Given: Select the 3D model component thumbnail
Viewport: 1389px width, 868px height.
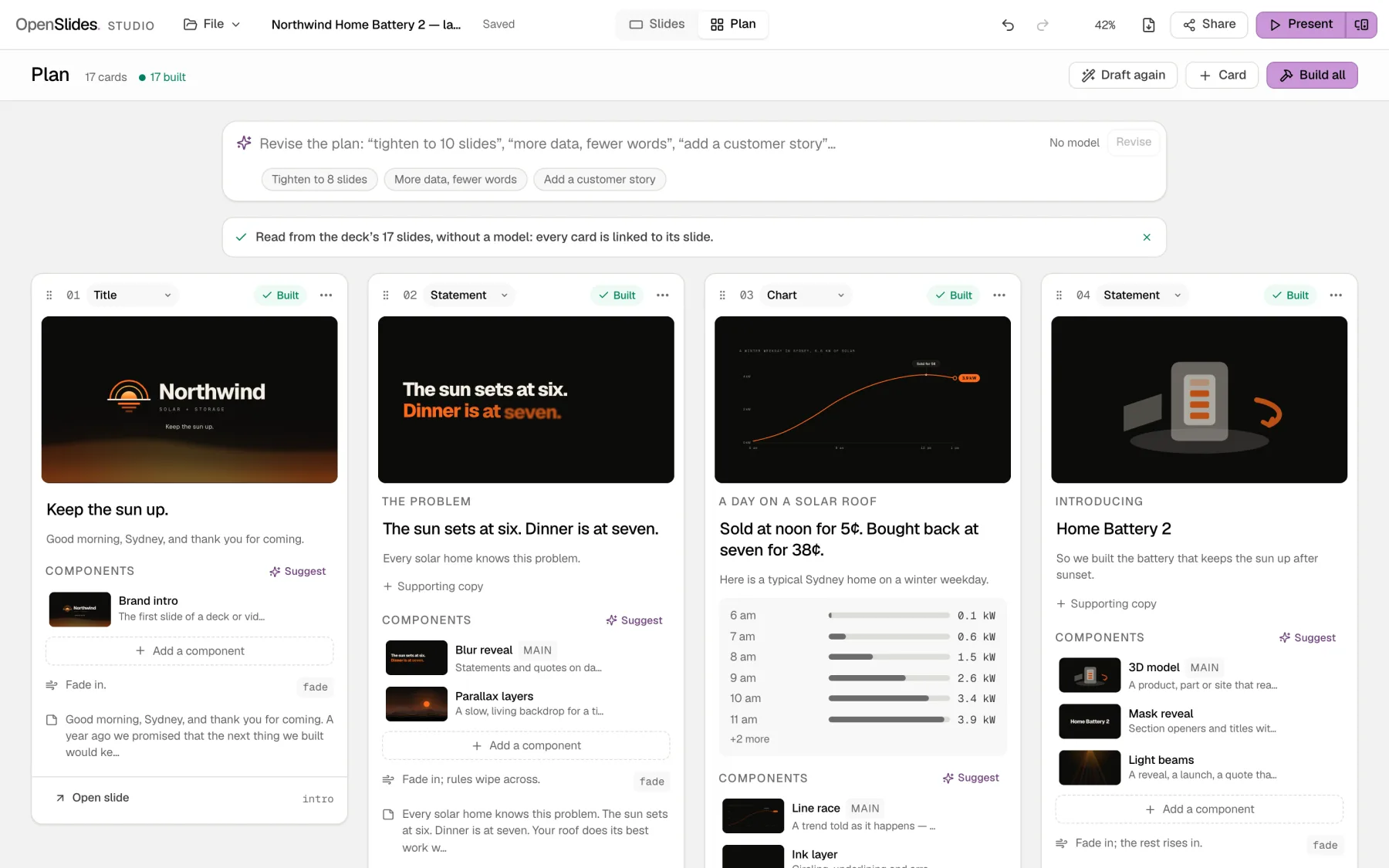Looking at the screenshot, I should 1090,675.
